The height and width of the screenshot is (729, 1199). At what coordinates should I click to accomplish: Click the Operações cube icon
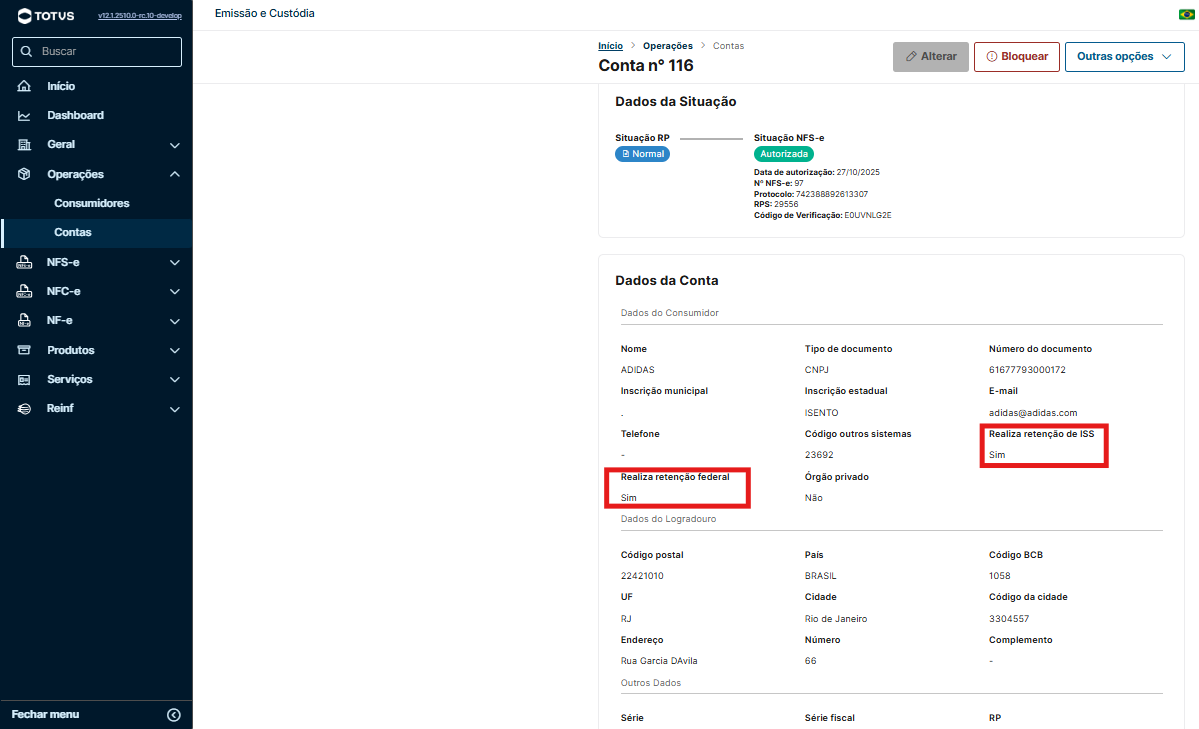click(x=24, y=174)
